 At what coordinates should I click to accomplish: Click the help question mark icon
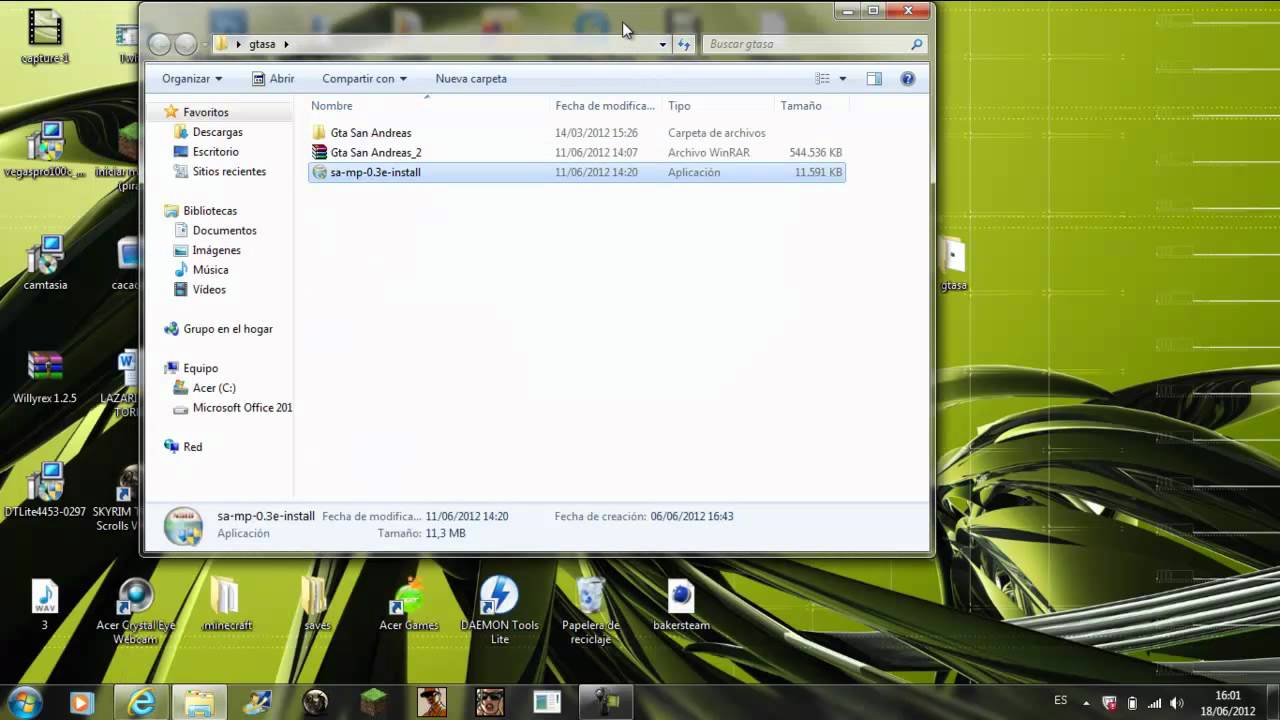907,79
